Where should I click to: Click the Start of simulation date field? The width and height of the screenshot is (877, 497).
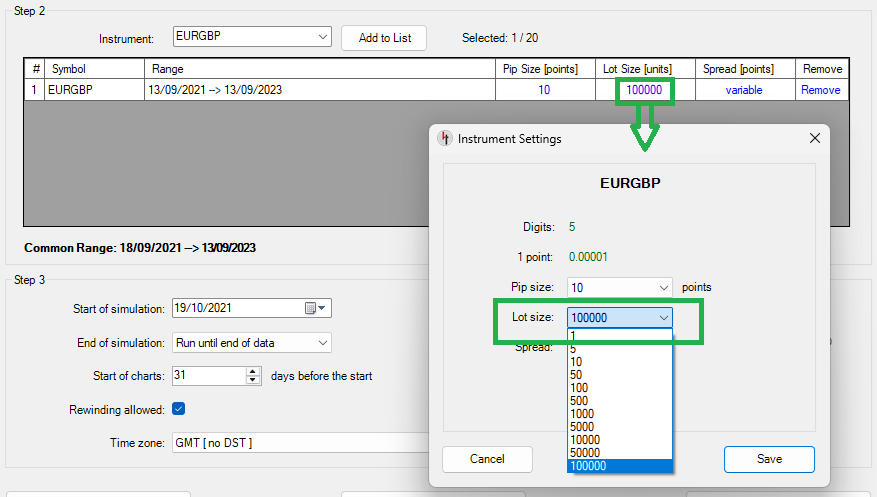[x=235, y=308]
